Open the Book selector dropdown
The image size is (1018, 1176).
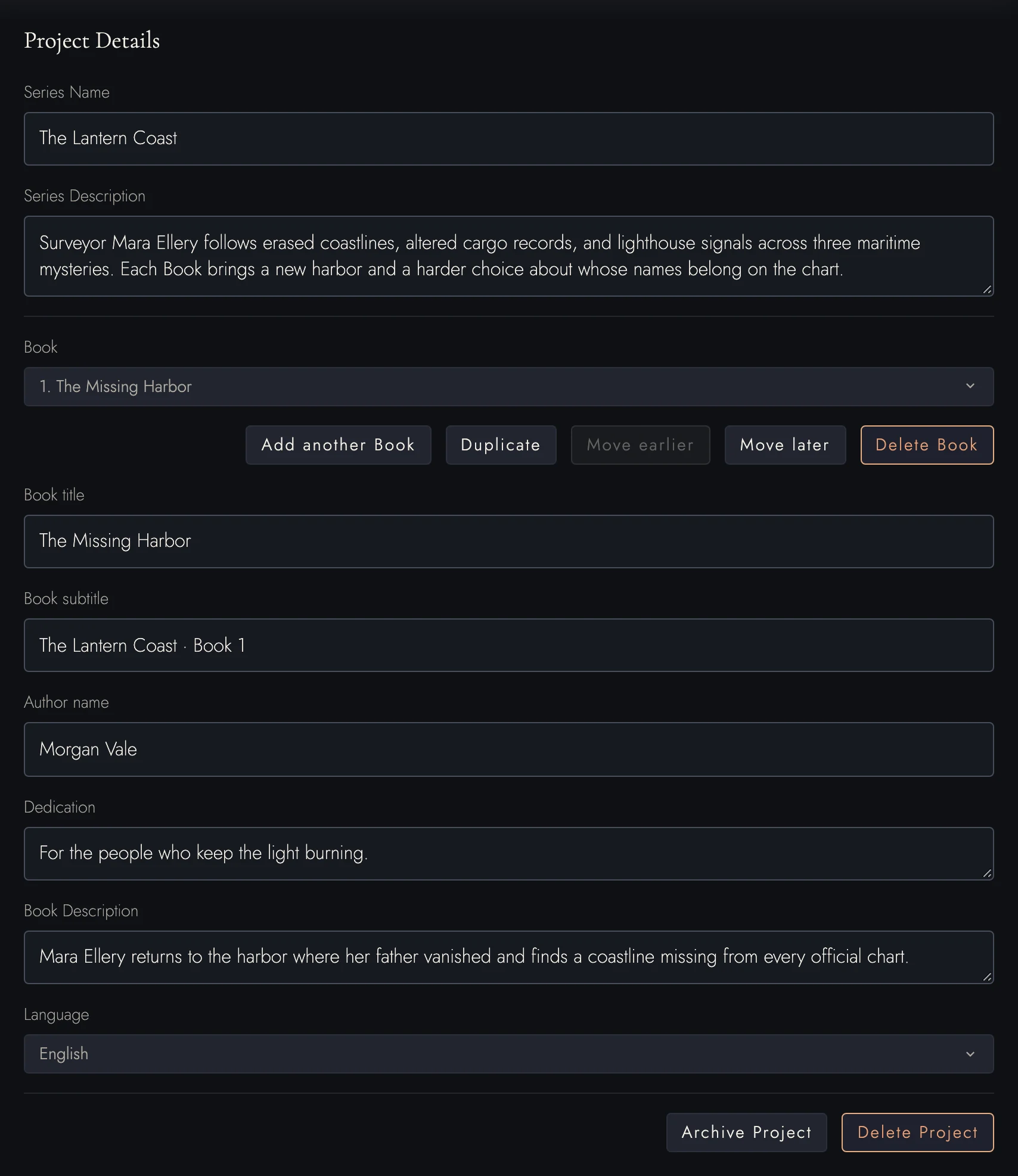508,387
